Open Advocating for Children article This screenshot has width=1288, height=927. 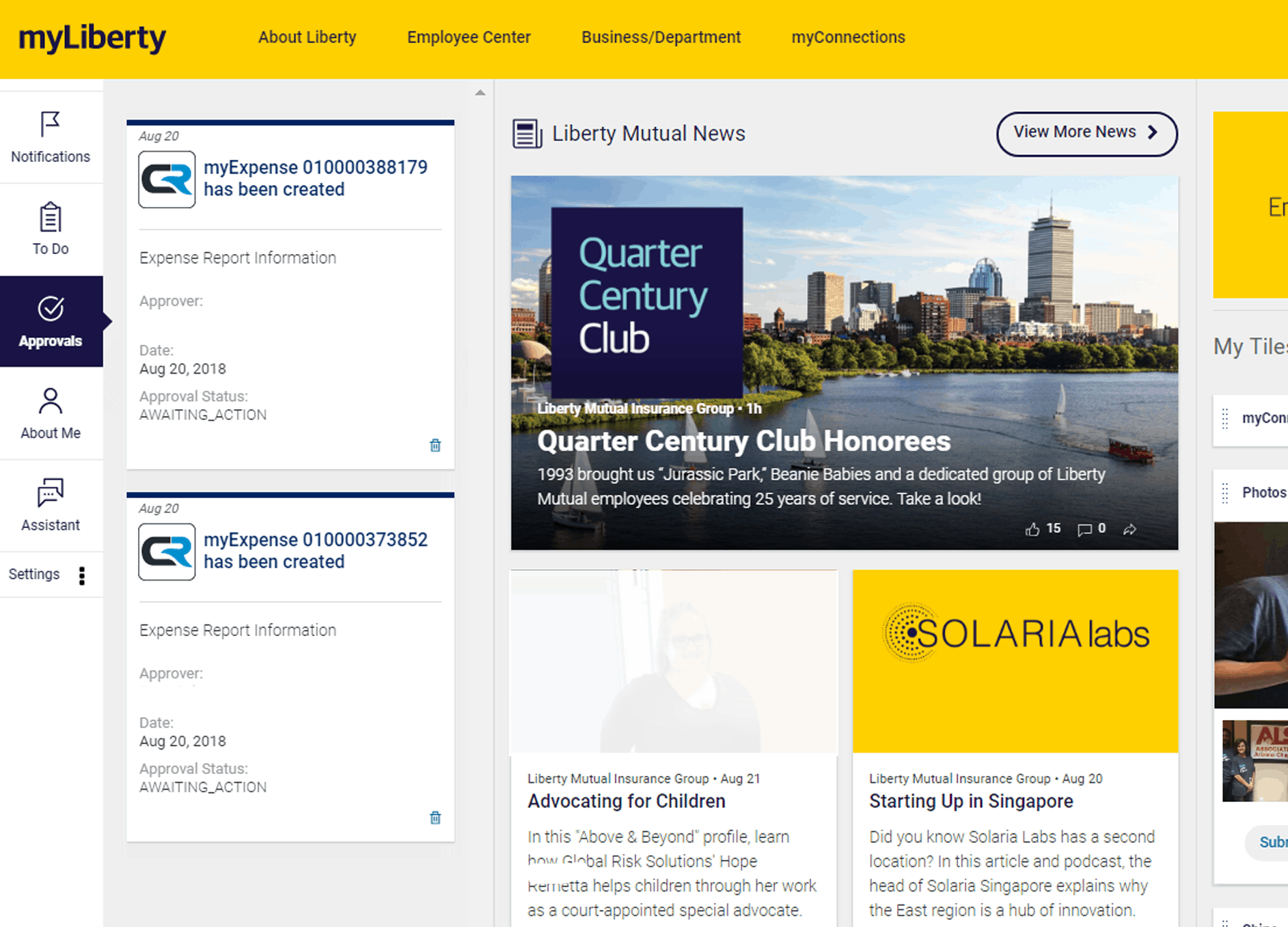pyautogui.click(x=627, y=801)
